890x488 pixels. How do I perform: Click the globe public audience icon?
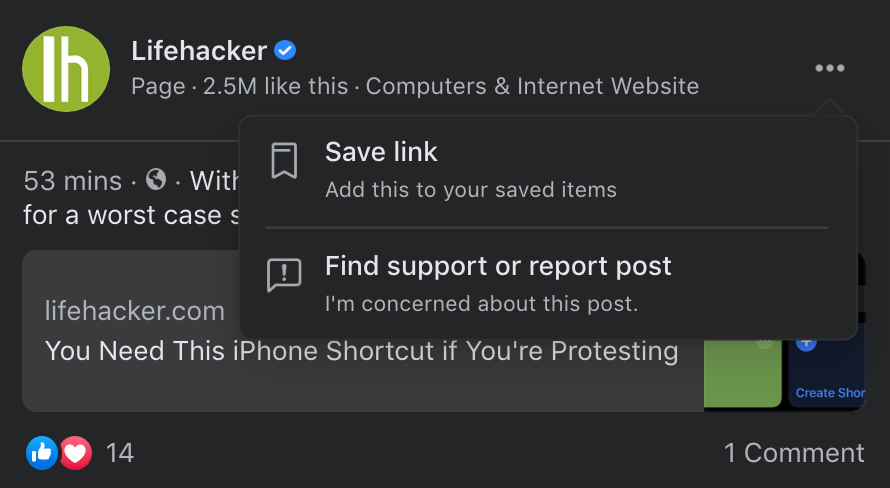click(156, 180)
